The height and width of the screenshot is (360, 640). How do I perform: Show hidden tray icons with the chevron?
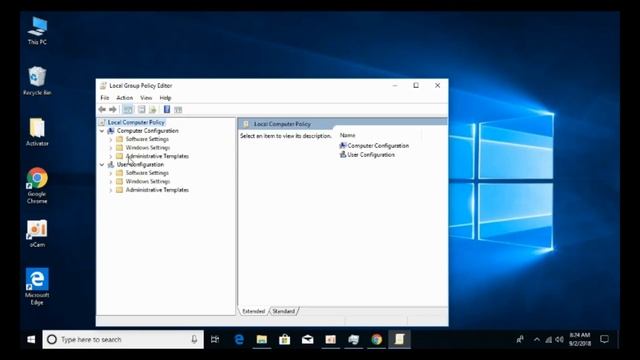point(537,340)
